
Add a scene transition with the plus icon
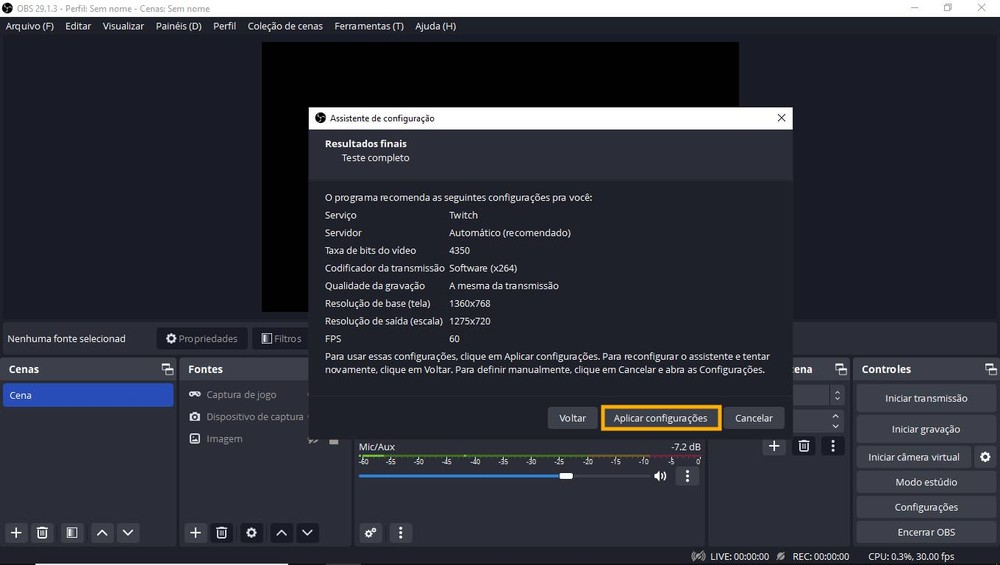pos(774,446)
